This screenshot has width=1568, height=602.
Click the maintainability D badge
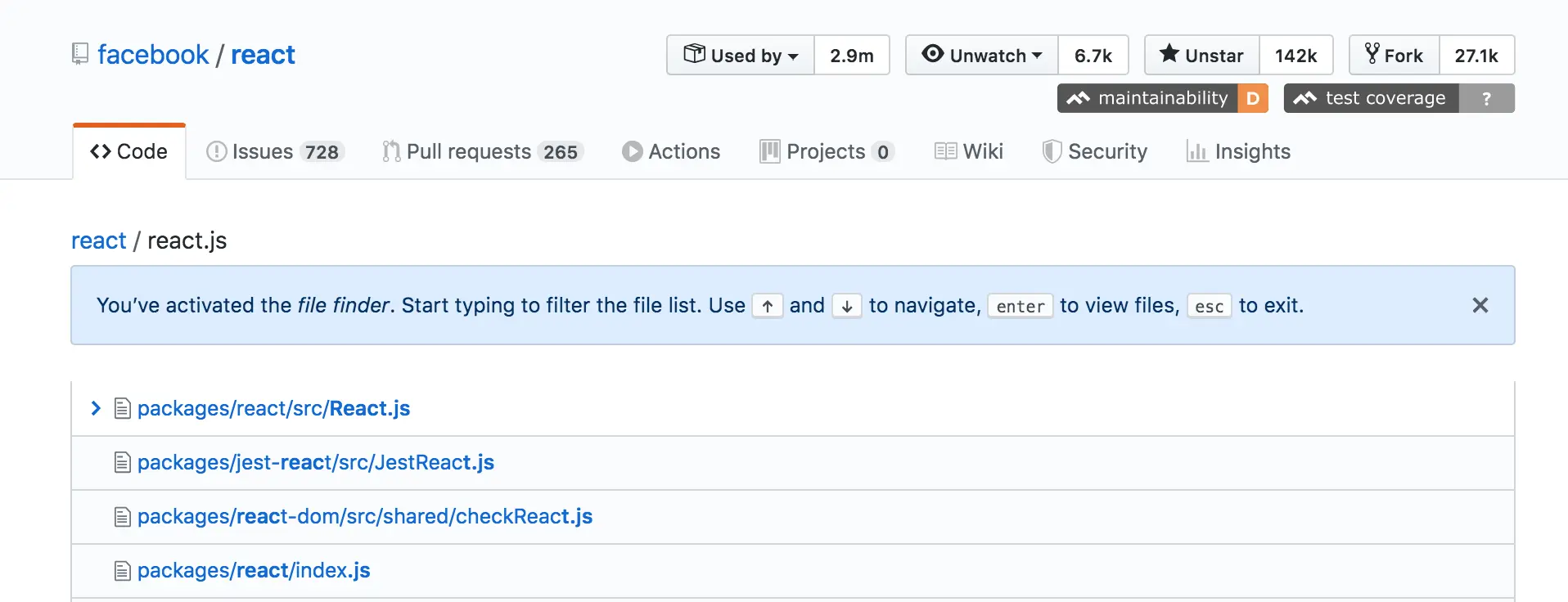1162,98
